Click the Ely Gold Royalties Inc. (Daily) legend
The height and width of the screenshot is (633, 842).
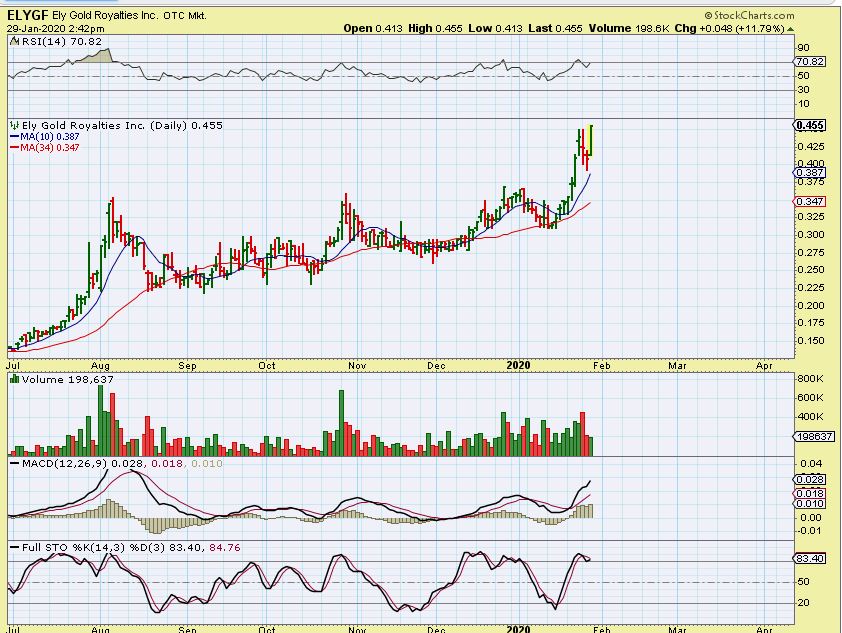coord(122,125)
